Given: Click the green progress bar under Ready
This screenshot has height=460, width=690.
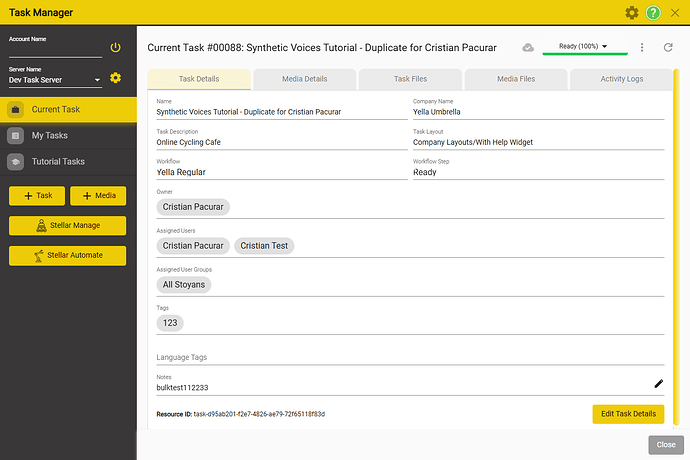Looking at the screenshot, I should tap(585, 54).
